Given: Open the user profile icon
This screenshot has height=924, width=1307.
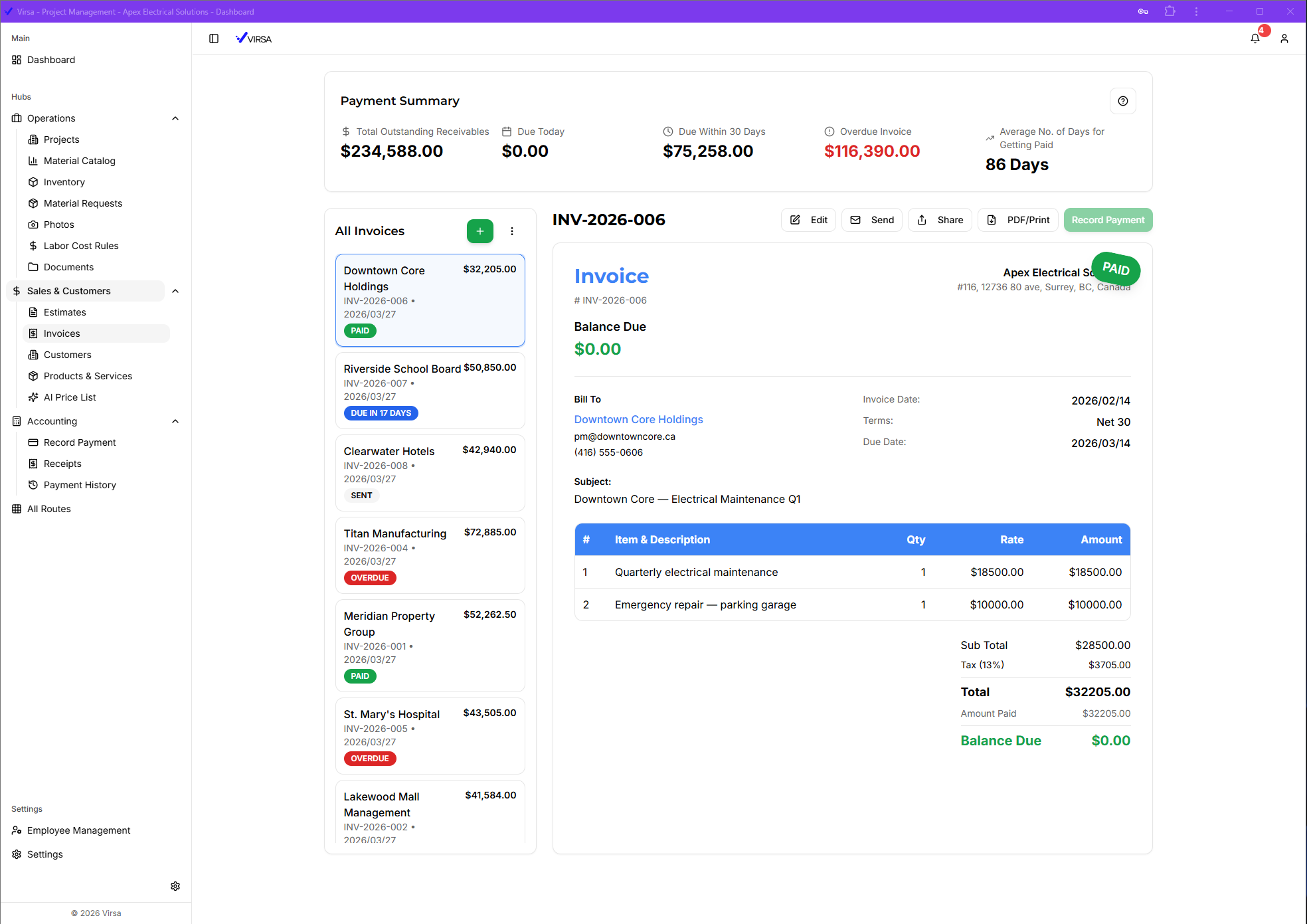Looking at the screenshot, I should [1284, 39].
